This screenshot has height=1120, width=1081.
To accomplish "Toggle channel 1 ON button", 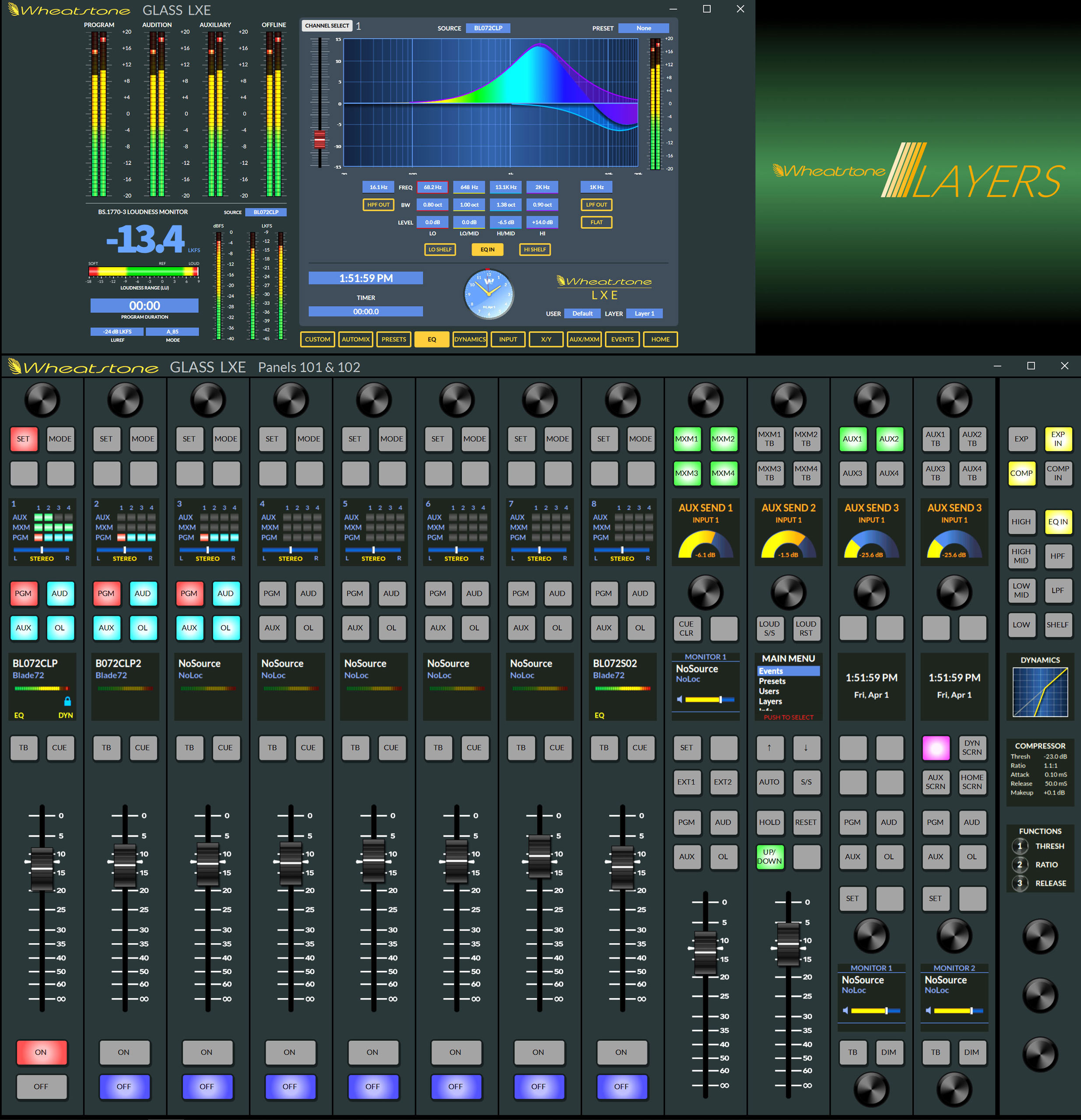I will [41, 1052].
